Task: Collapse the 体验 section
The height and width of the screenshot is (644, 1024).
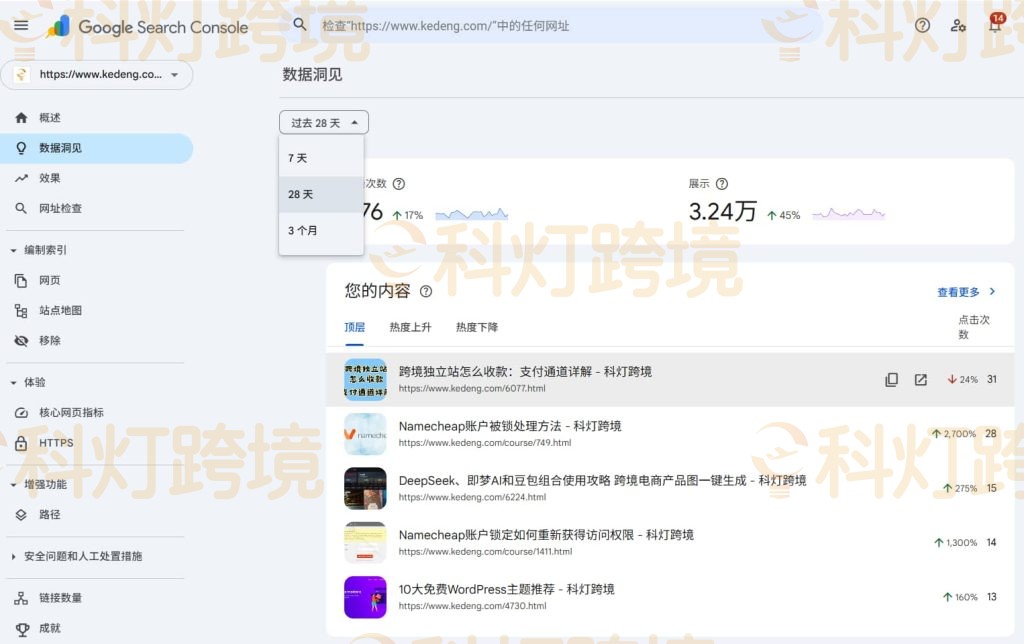Action: point(14,382)
